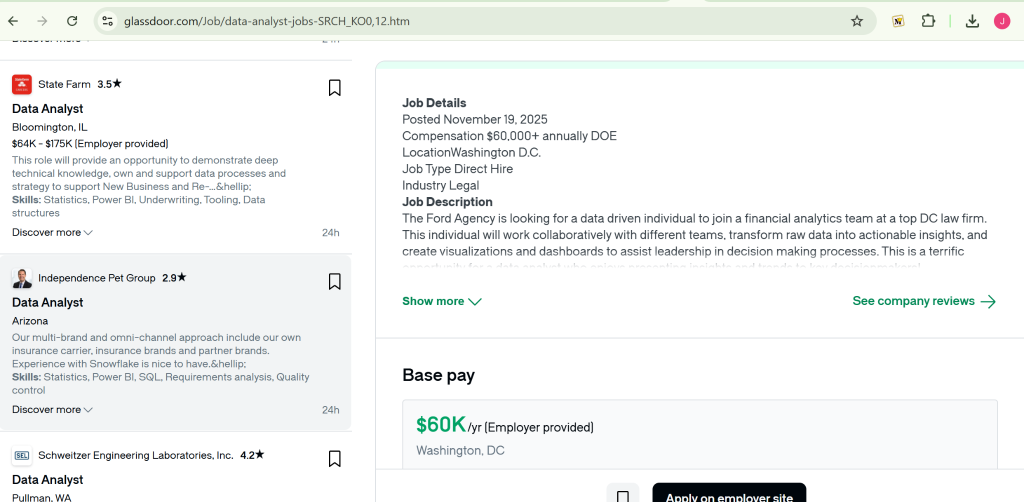
Task: Click Independence Pet Group 2.9 star rating
Action: point(174,278)
